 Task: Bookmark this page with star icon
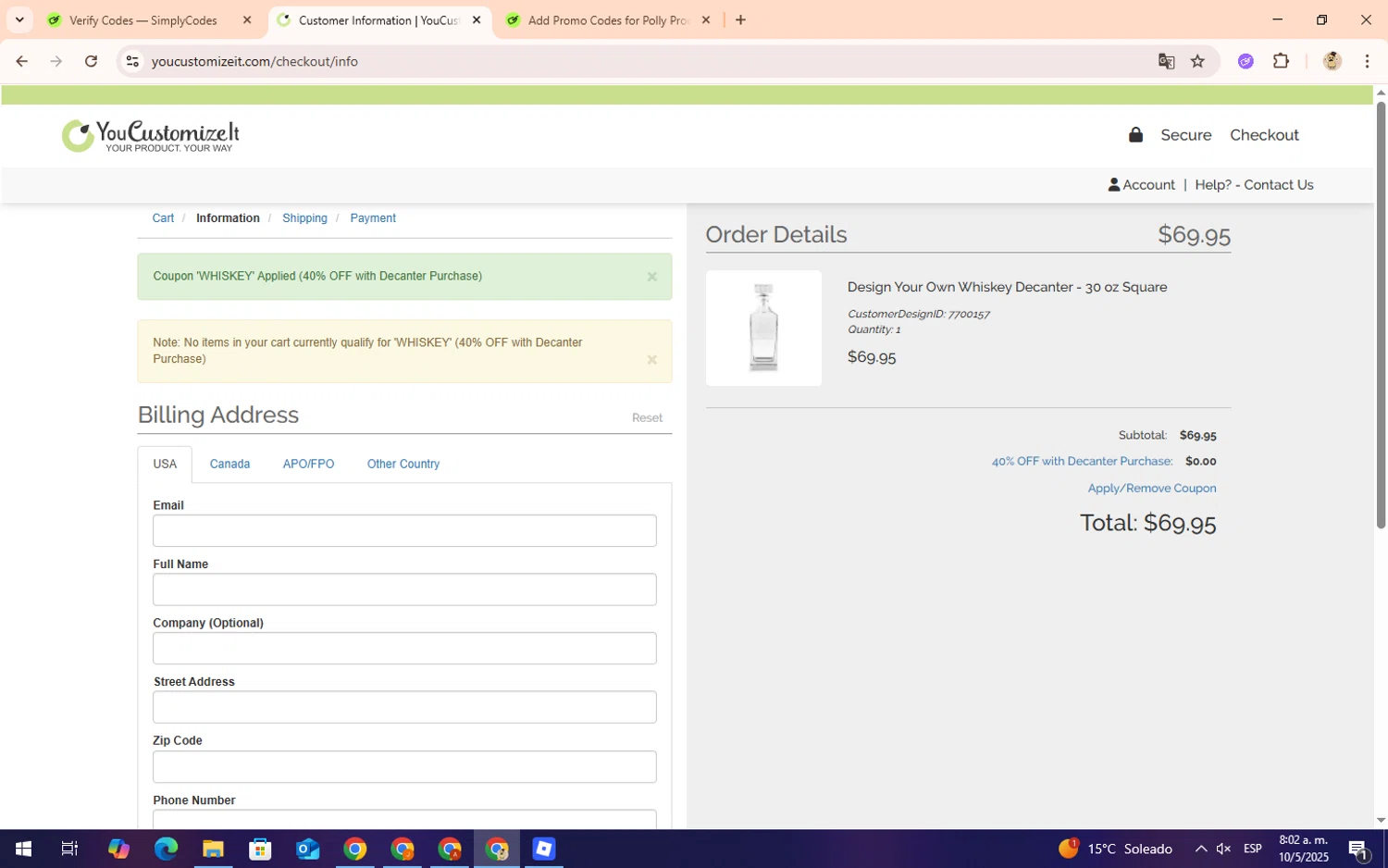(1197, 61)
